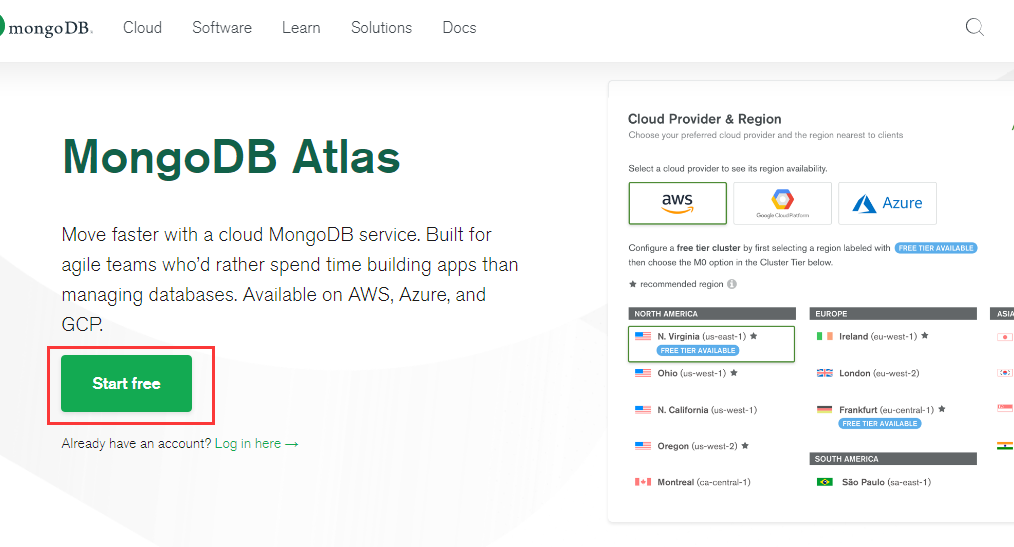Select the AWS cloud provider tile

[x=677, y=203]
